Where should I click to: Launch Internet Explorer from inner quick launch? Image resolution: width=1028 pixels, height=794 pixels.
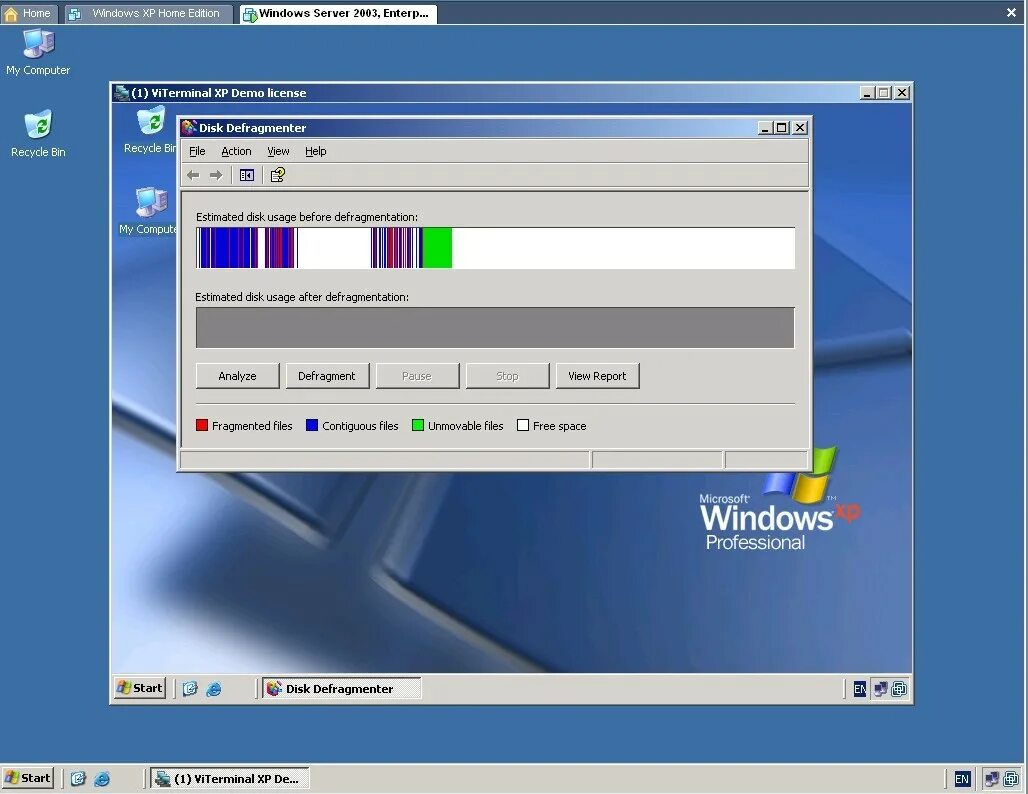[x=214, y=688]
